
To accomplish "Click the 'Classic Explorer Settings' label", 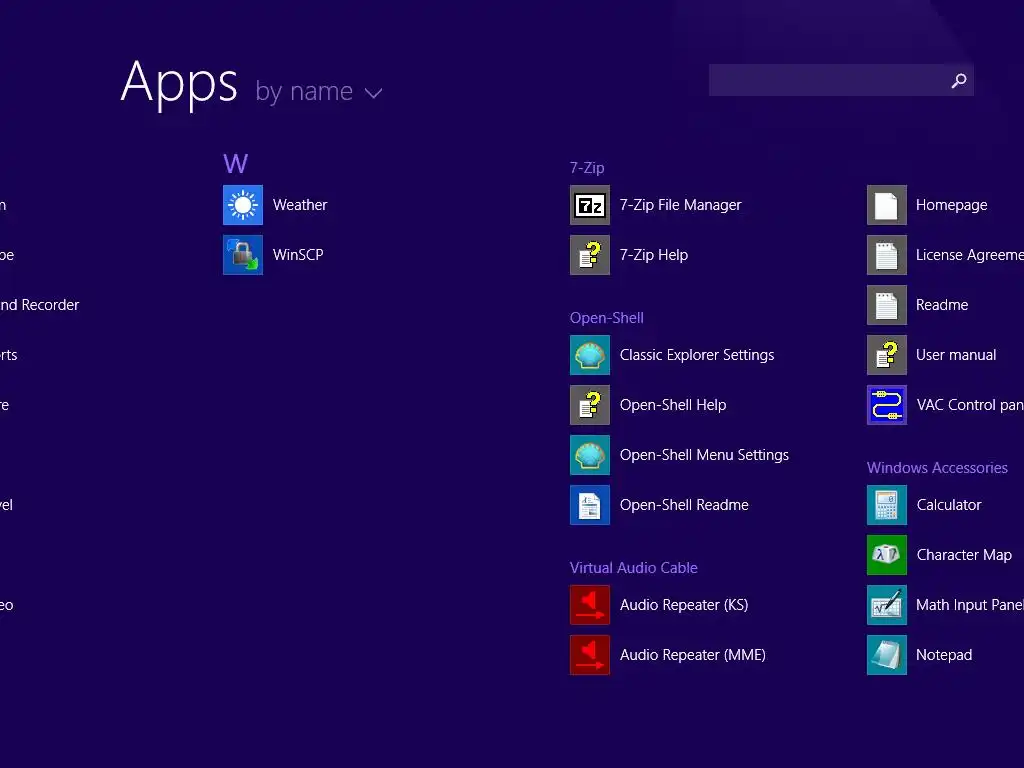I will pos(697,355).
